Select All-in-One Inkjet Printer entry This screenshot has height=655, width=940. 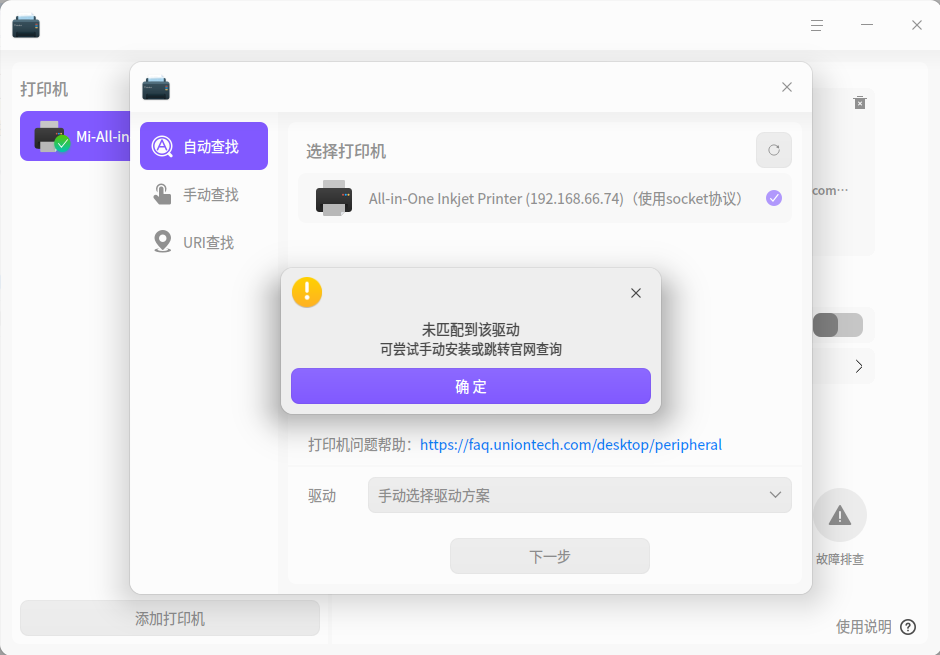[545, 198]
